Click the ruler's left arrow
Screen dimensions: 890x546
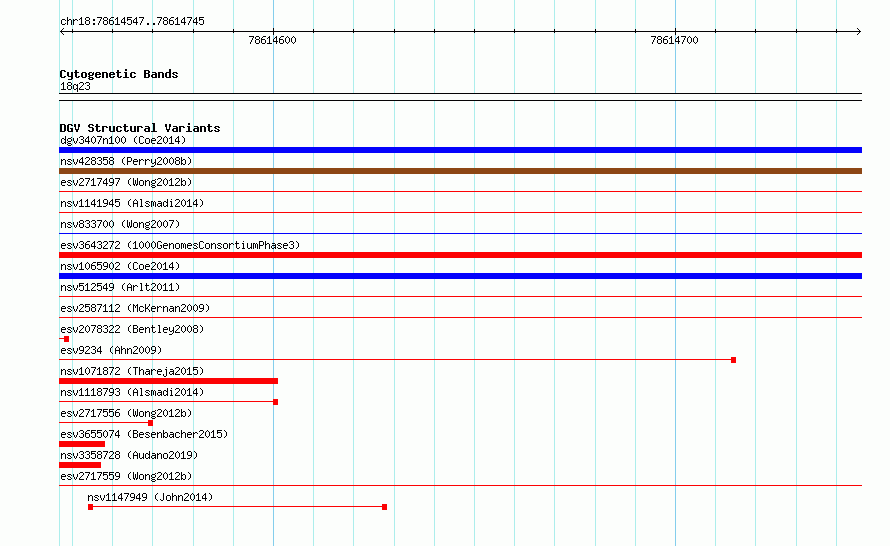[x=63, y=31]
